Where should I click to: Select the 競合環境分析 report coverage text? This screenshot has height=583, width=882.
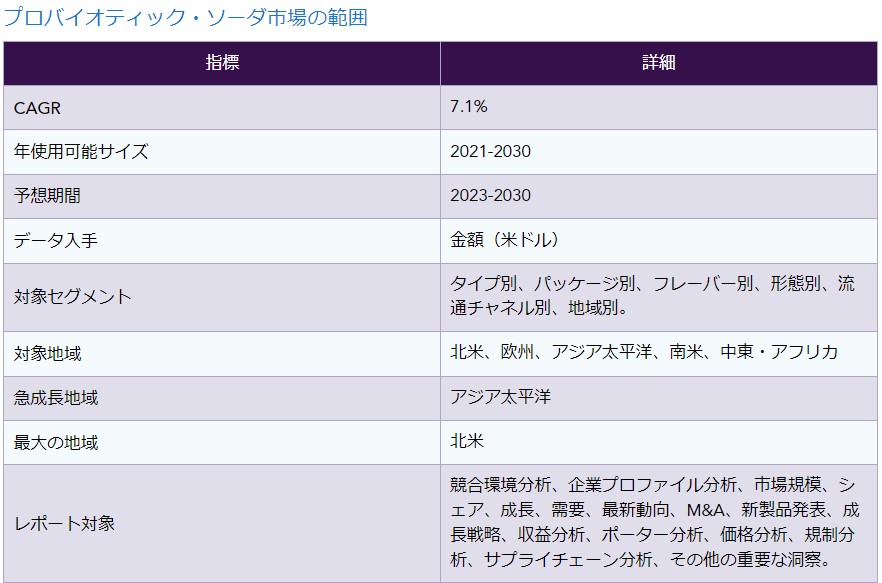coord(654,522)
